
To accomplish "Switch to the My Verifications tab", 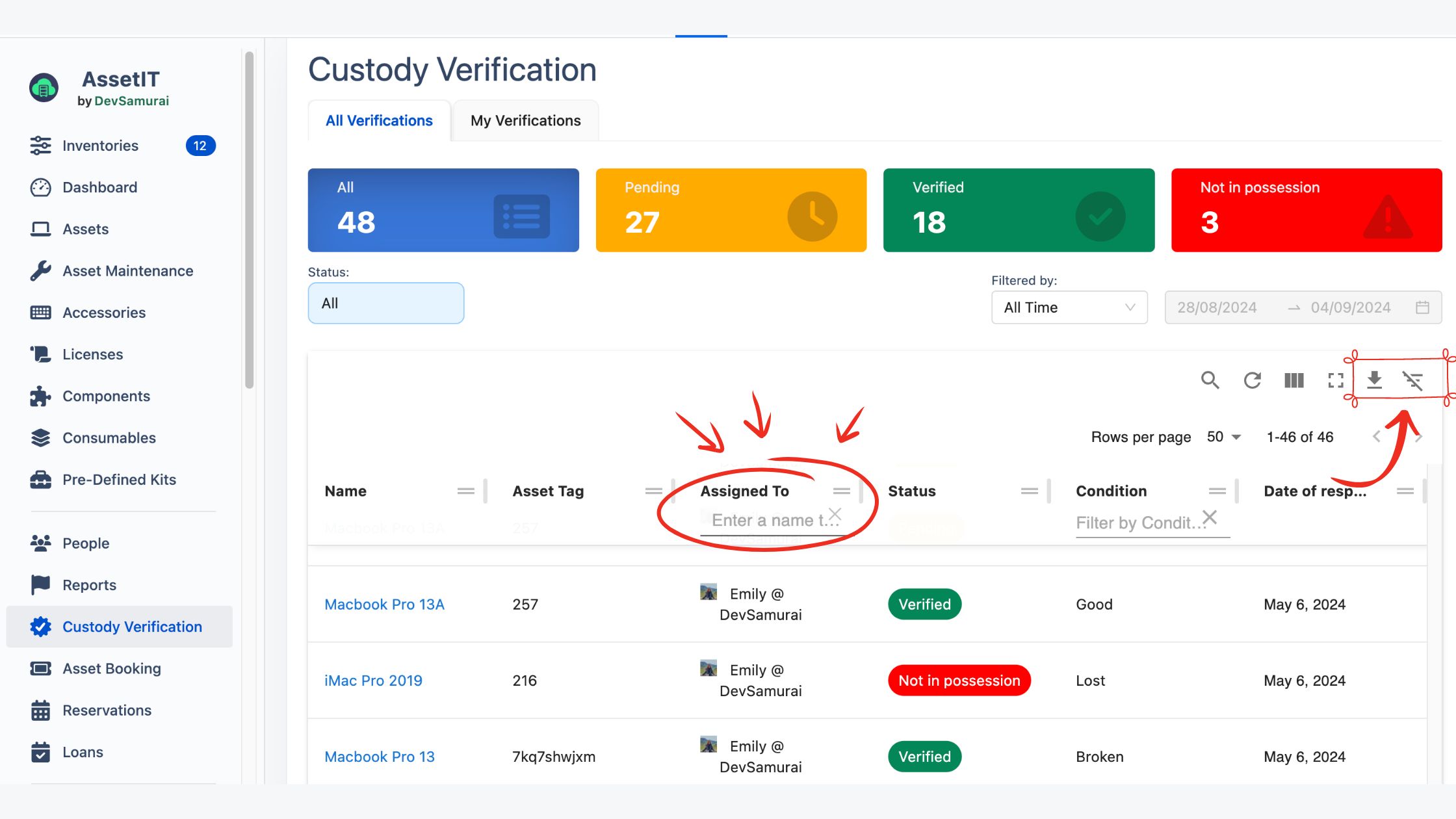I will (525, 120).
